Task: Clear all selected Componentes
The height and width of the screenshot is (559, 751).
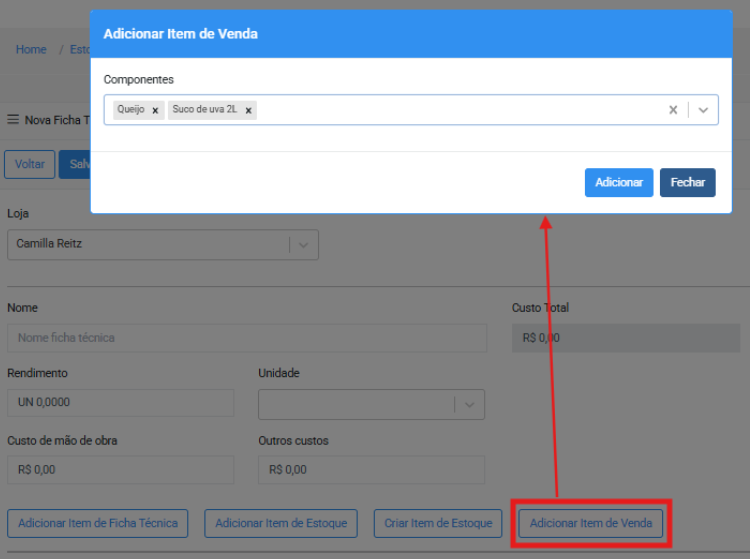Action: (x=673, y=110)
